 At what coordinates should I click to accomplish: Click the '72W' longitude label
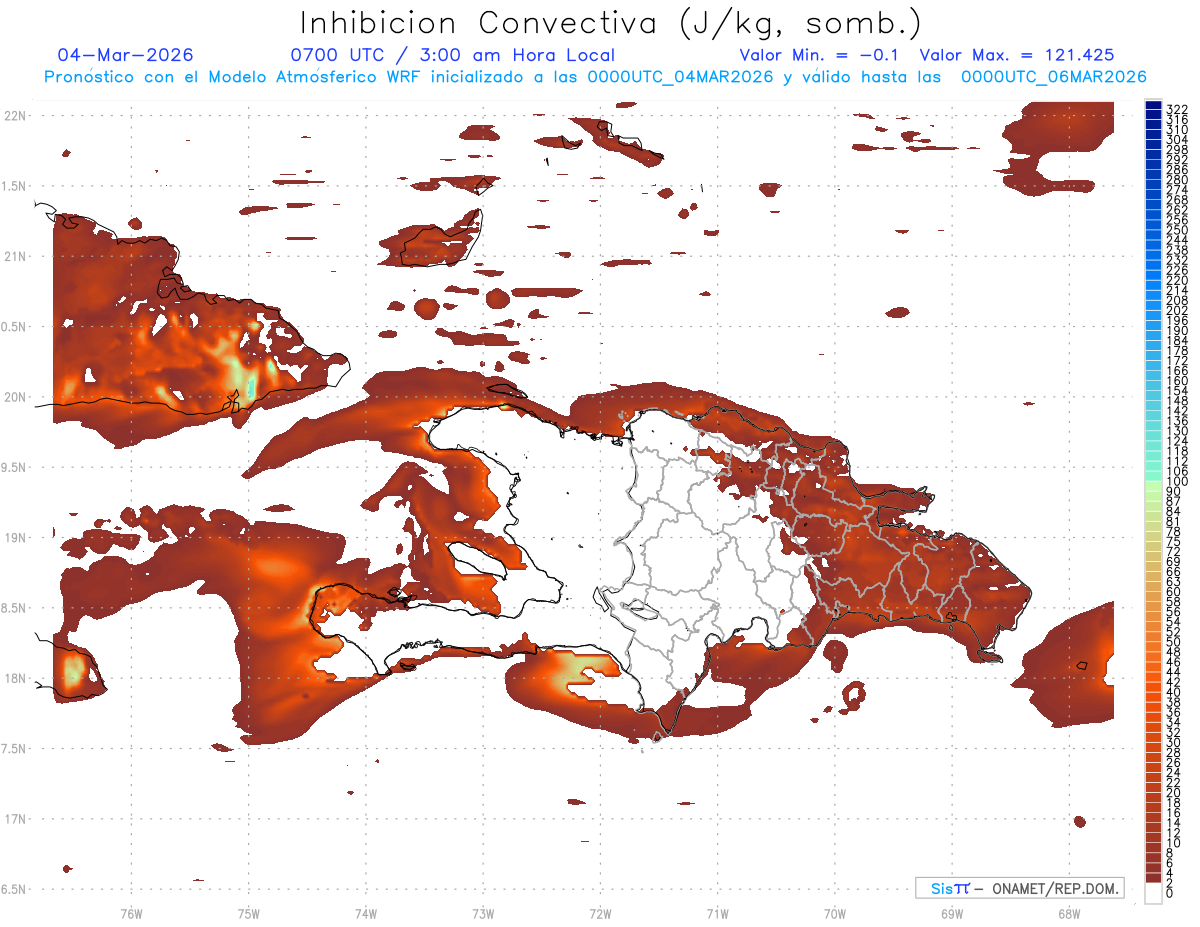click(600, 912)
